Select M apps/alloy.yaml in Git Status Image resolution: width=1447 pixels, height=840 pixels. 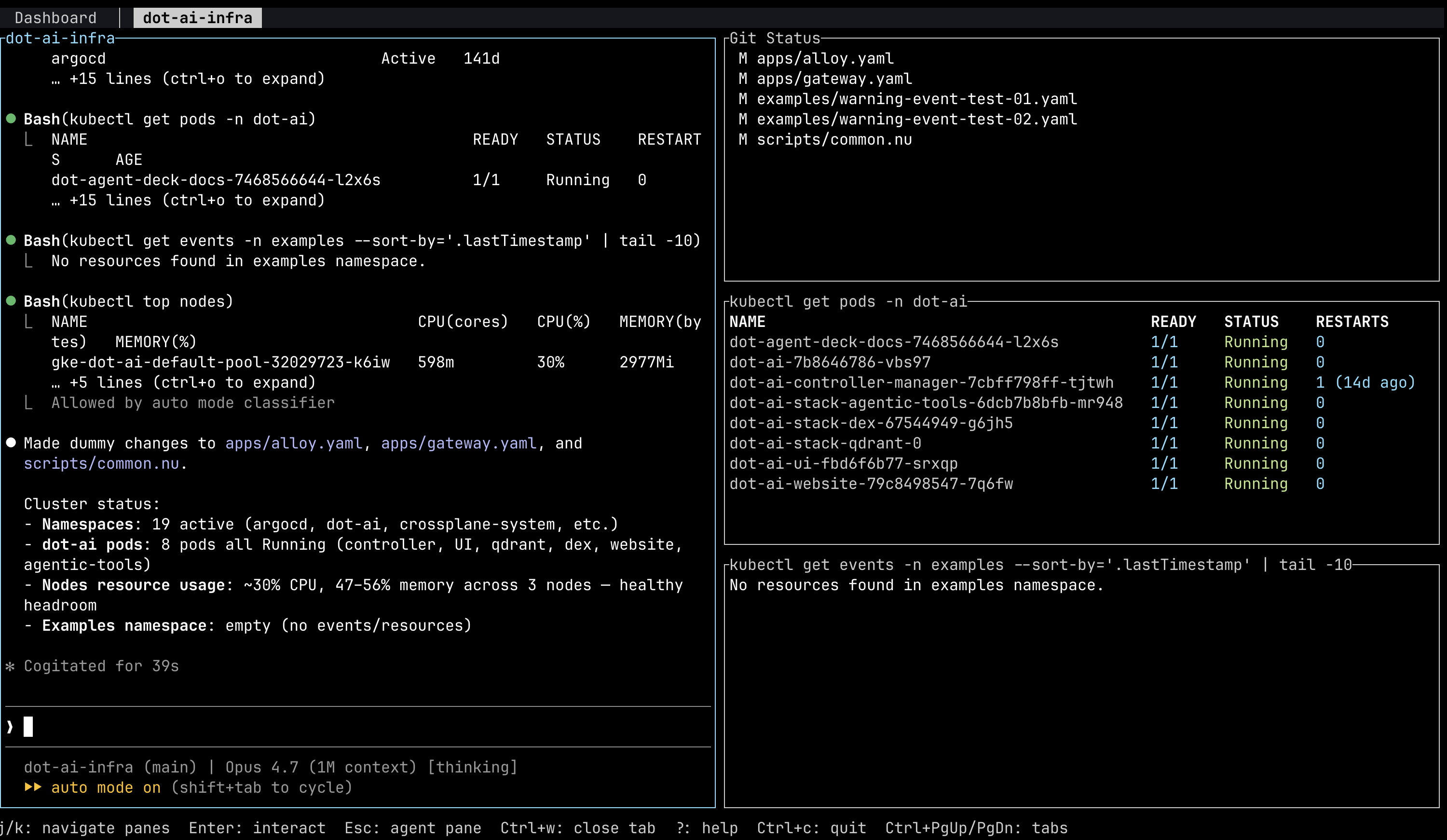816,58
